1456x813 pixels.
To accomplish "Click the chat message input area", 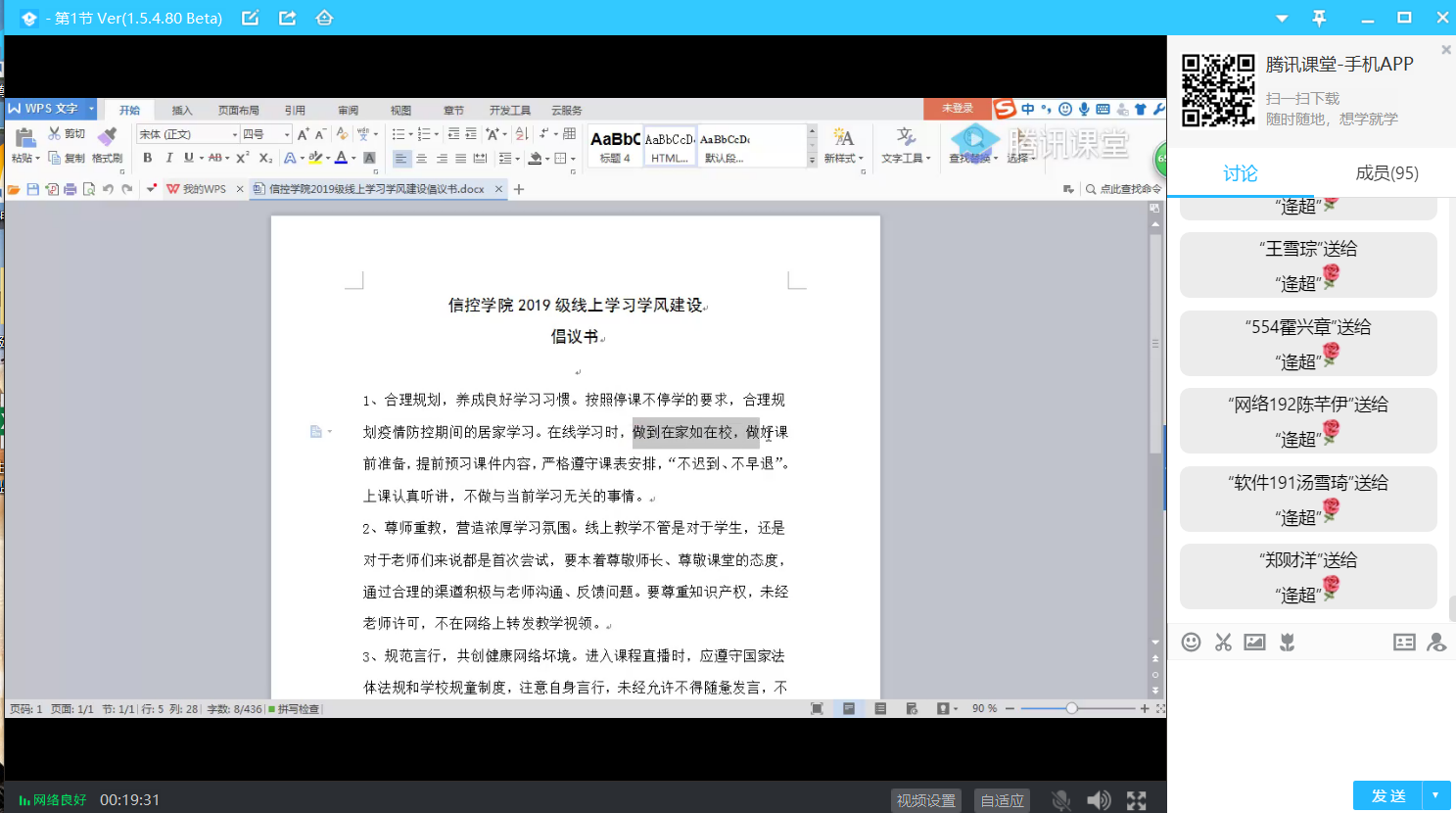I will click(1310, 715).
